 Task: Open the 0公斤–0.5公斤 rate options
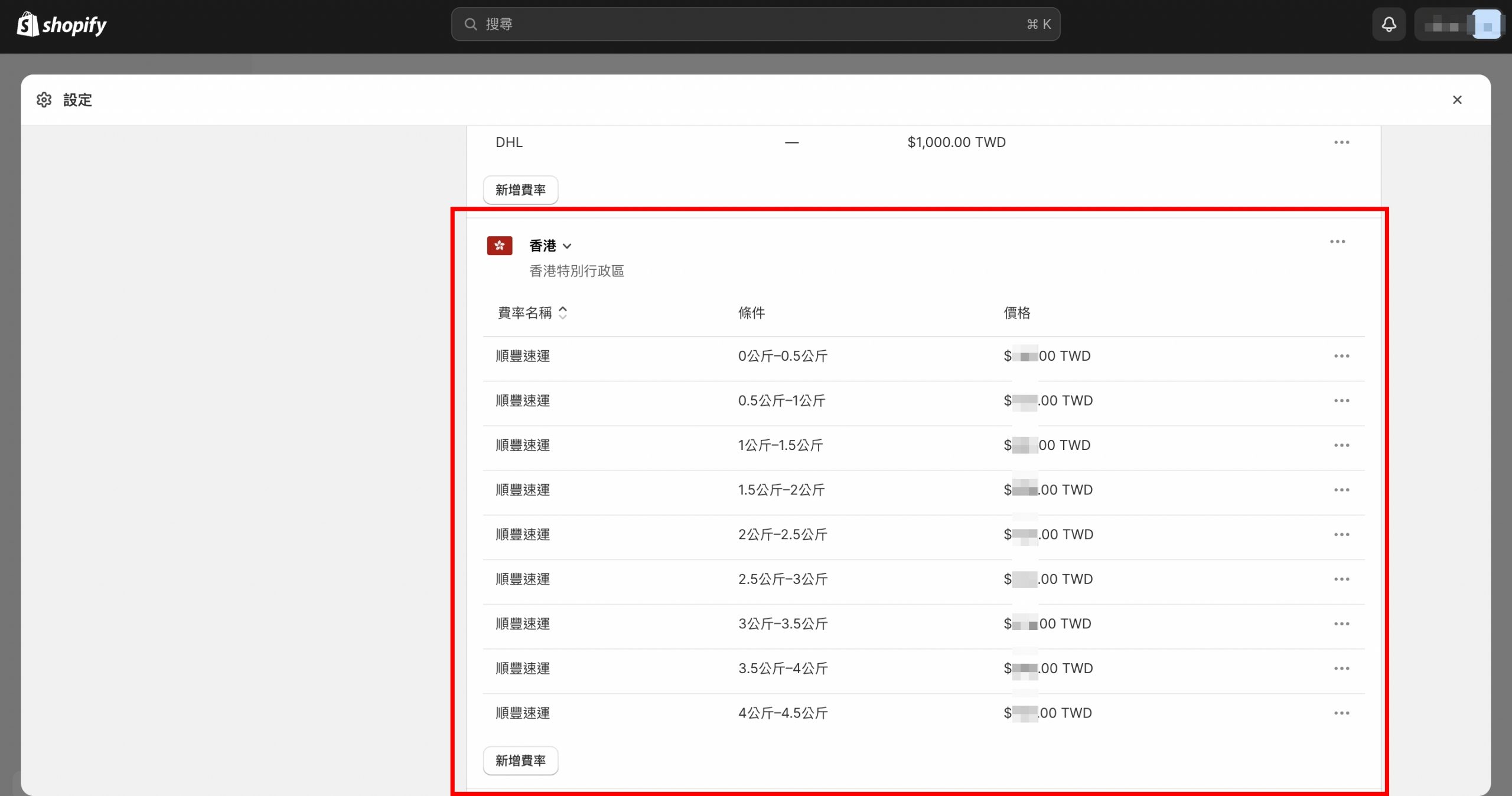click(1341, 356)
